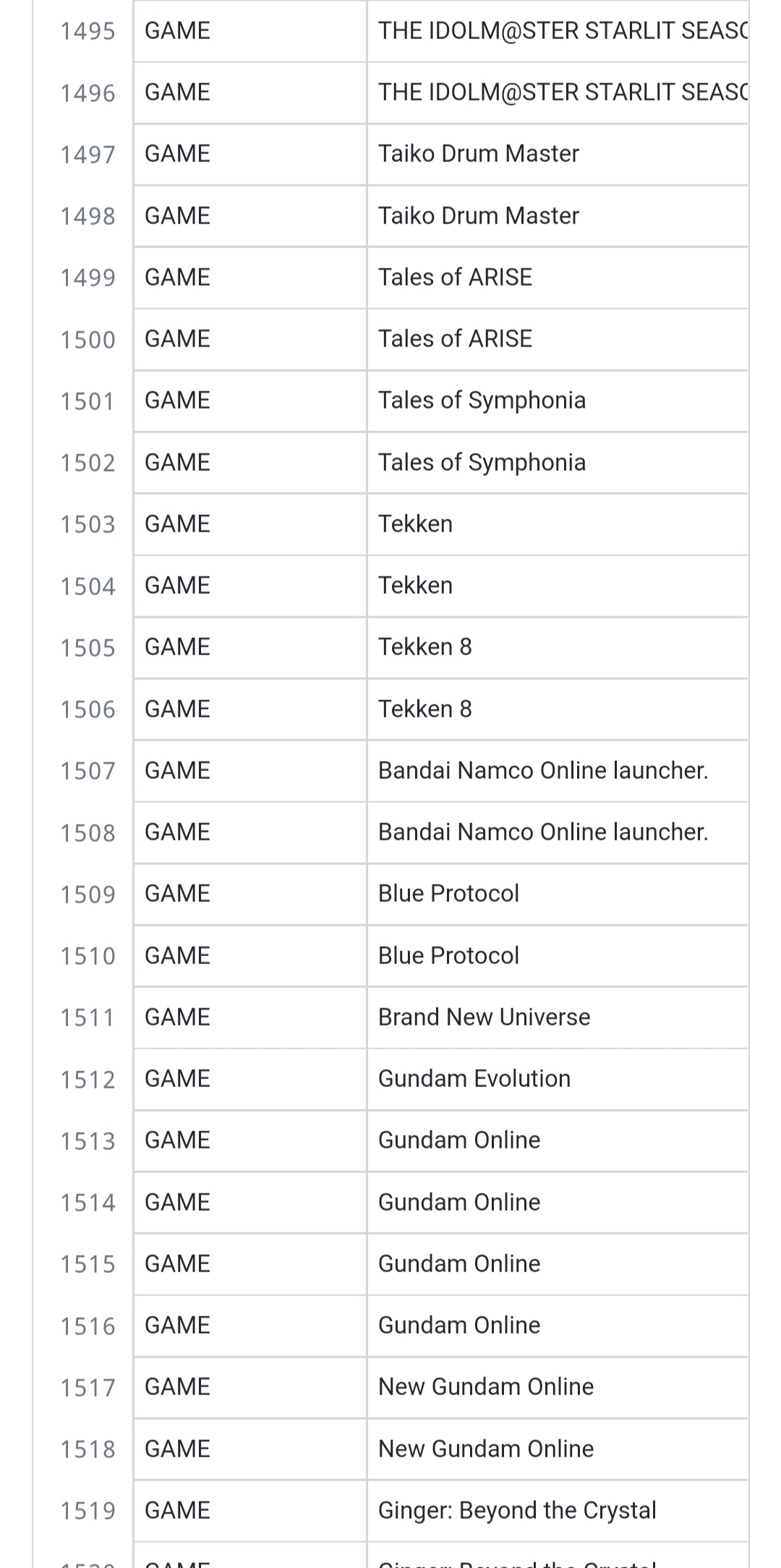The height and width of the screenshot is (1568, 781).
Task: Click GAME cell in row 1511
Action: pyautogui.click(x=250, y=1018)
